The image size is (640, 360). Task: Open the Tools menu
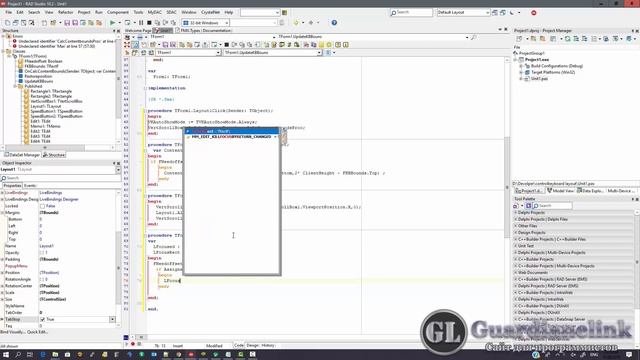click(x=138, y=13)
